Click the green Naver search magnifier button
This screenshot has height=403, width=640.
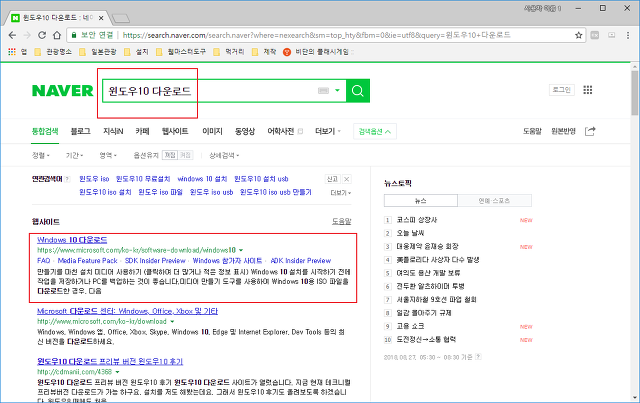358,91
